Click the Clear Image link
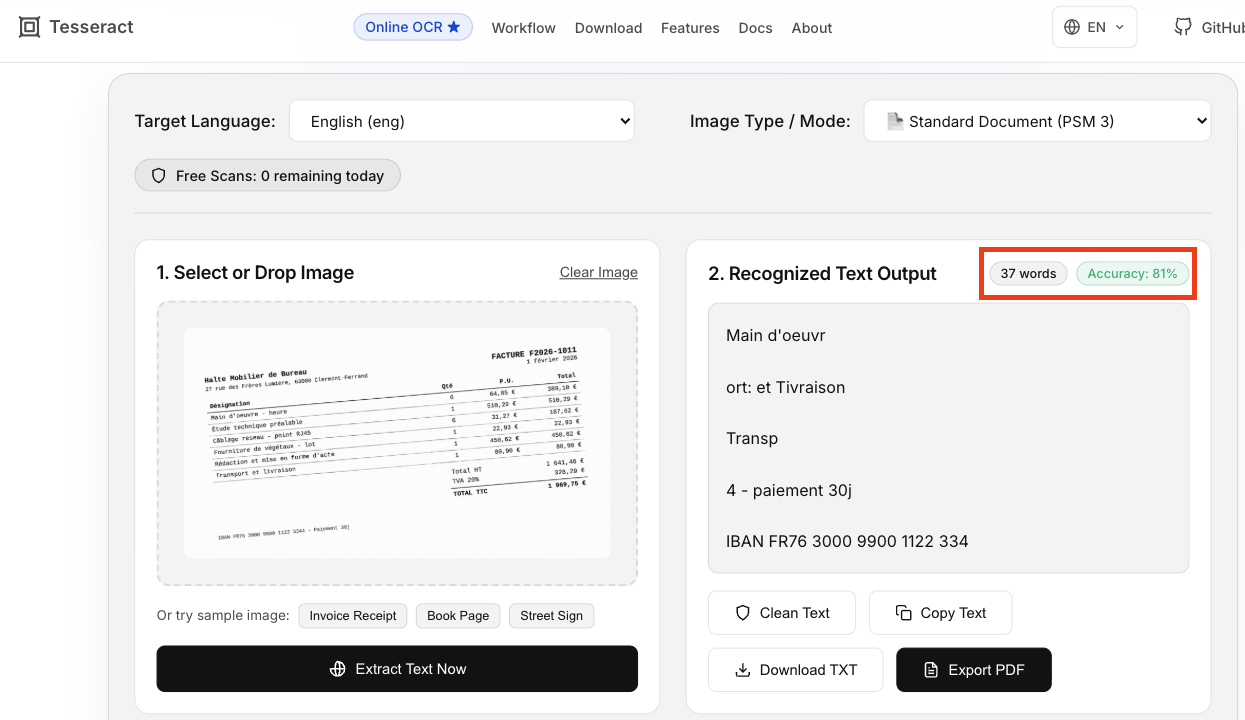Image resolution: width=1245 pixels, height=720 pixels. pyautogui.click(x=598, y=272)
